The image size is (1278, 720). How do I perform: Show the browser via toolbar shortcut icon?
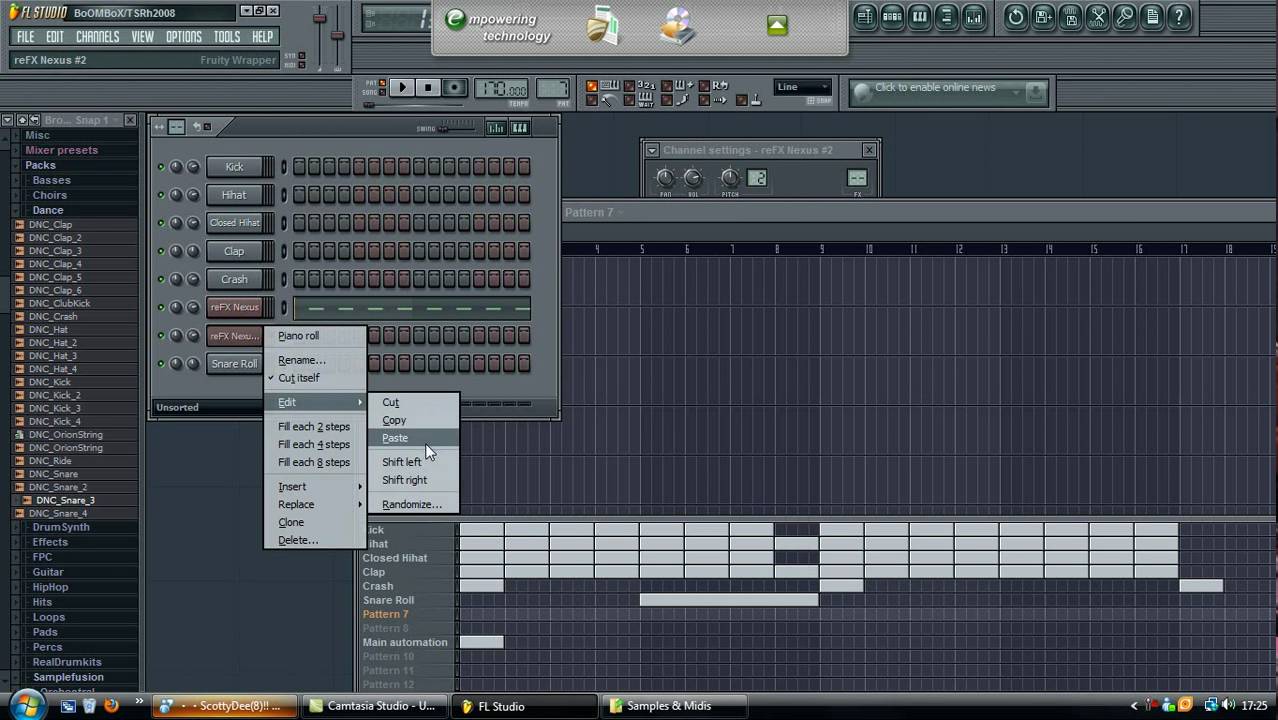coord(946,16)
